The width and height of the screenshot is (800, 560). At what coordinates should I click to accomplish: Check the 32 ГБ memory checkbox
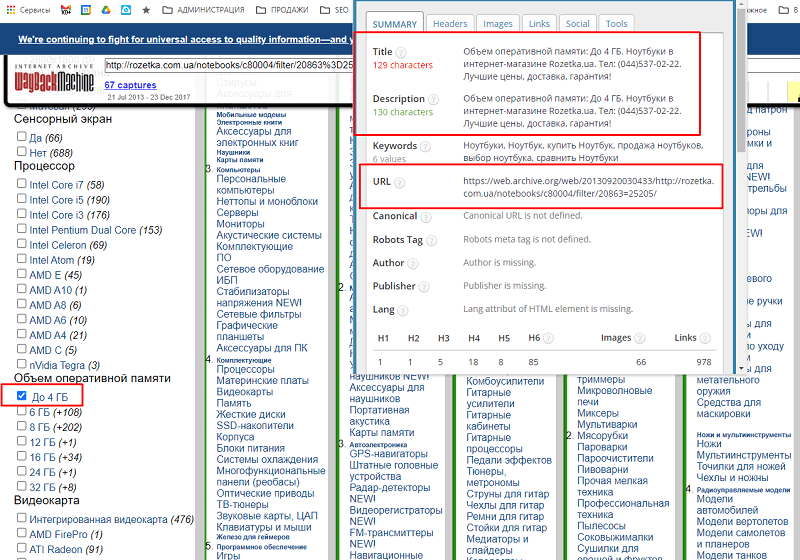[x=21, y=486]
